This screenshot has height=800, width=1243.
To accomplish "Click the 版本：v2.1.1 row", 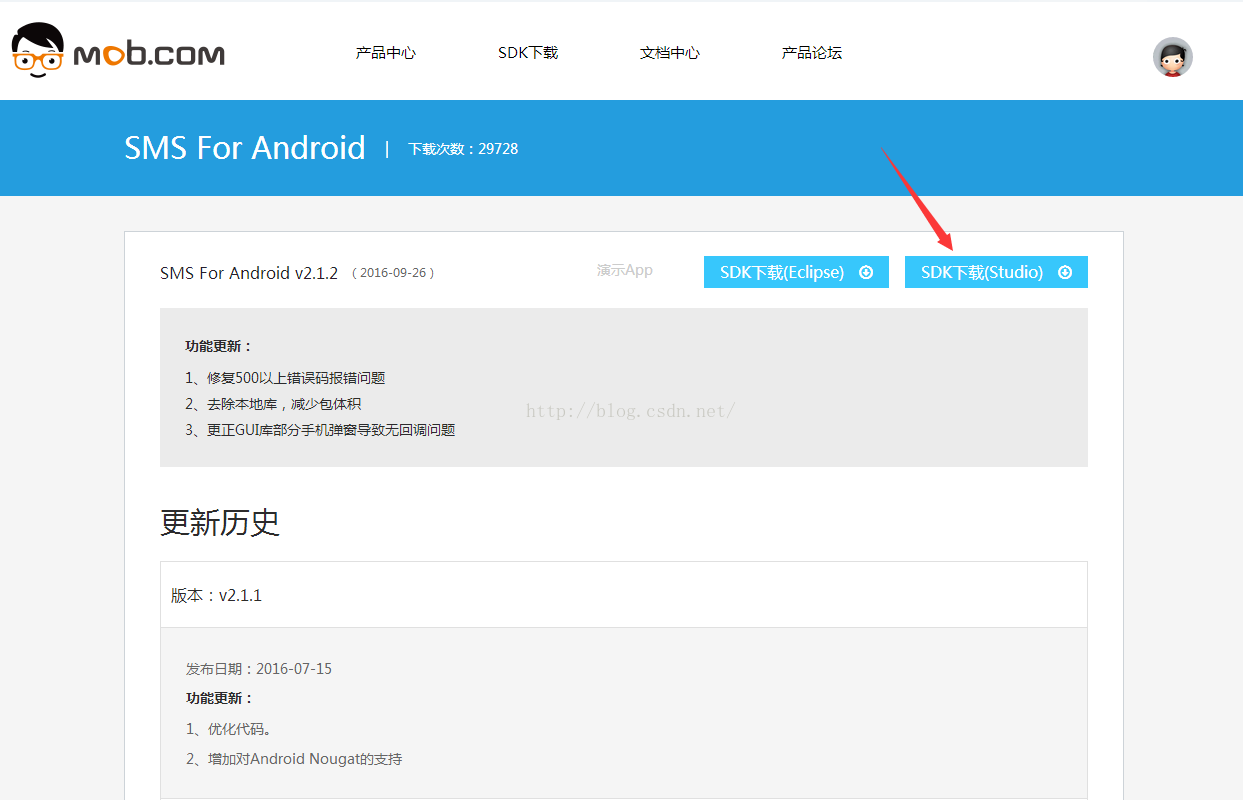I will [x=624, y=595].
